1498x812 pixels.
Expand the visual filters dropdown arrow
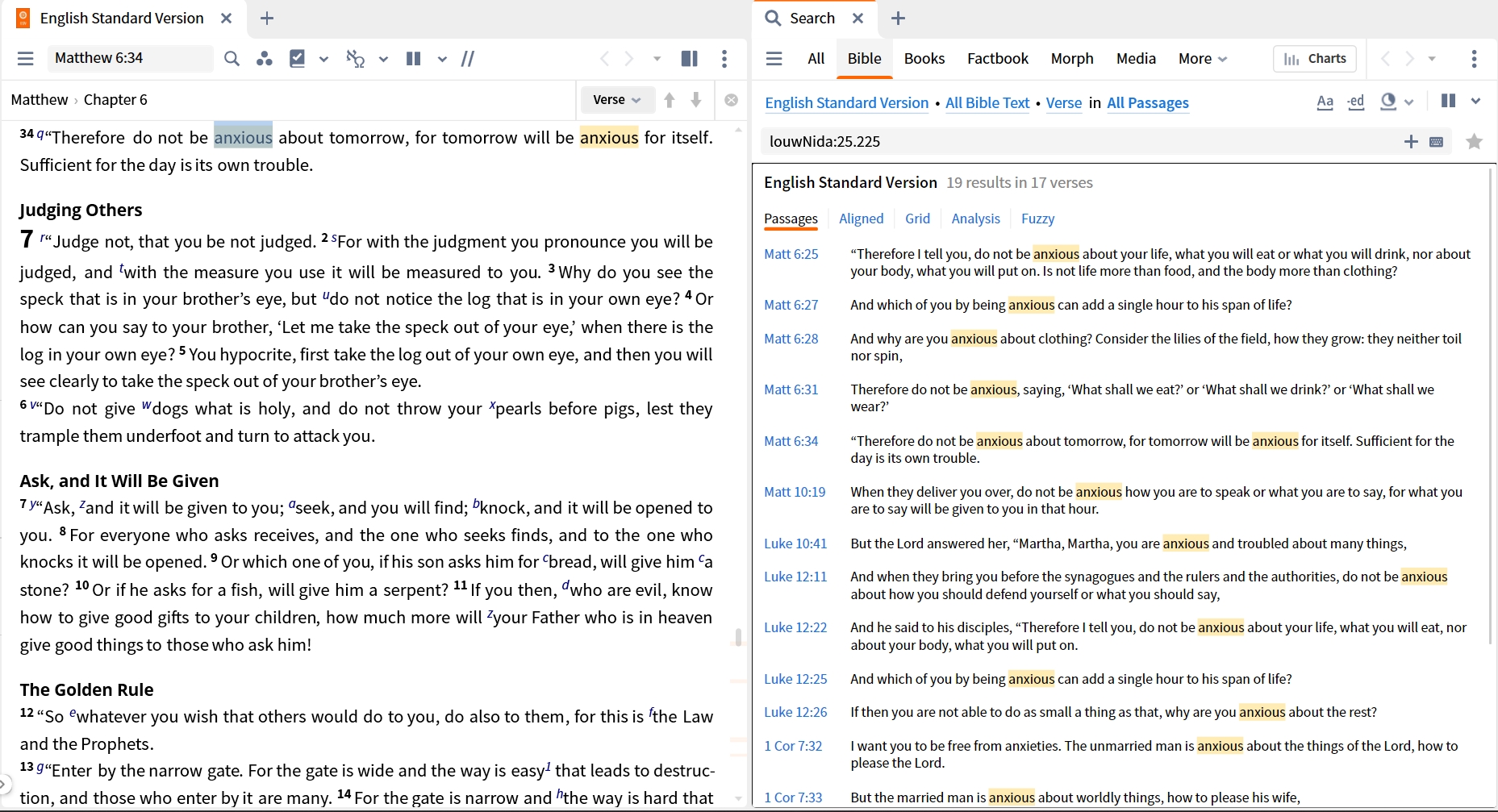point(323,59)
